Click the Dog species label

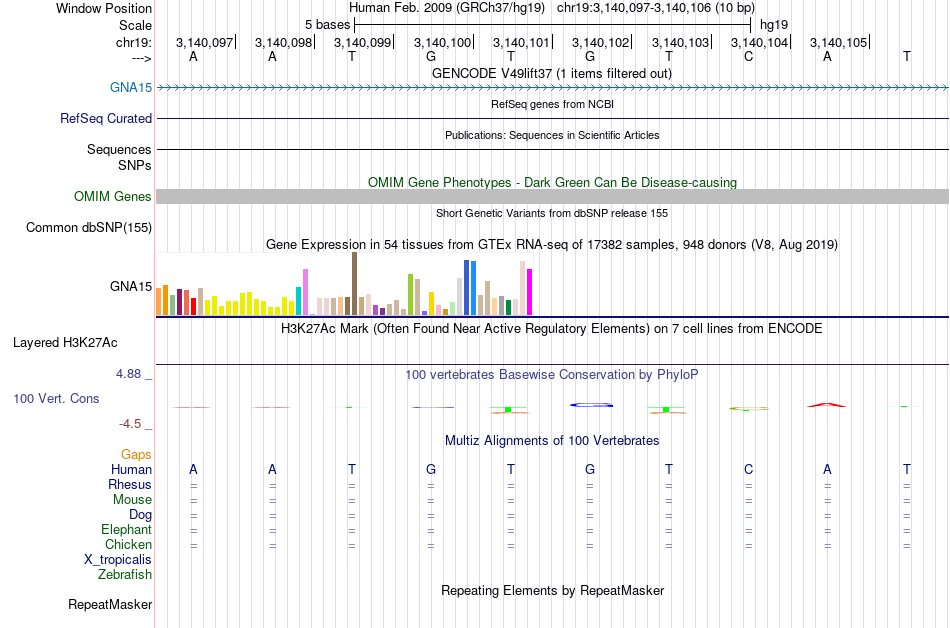(141, 514)
